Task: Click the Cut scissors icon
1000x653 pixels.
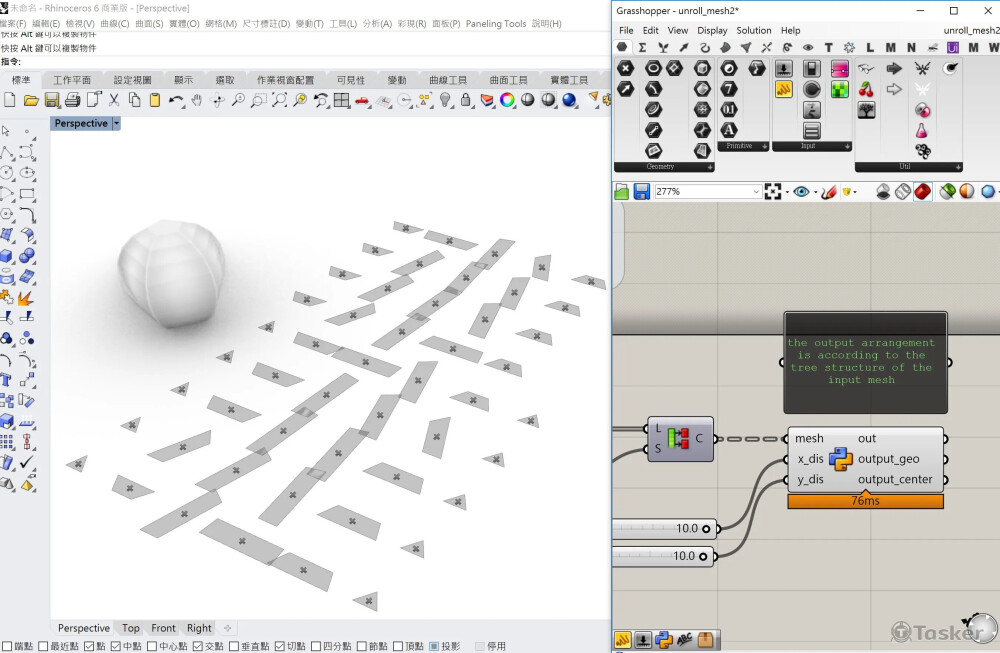Action: [114, 100]
